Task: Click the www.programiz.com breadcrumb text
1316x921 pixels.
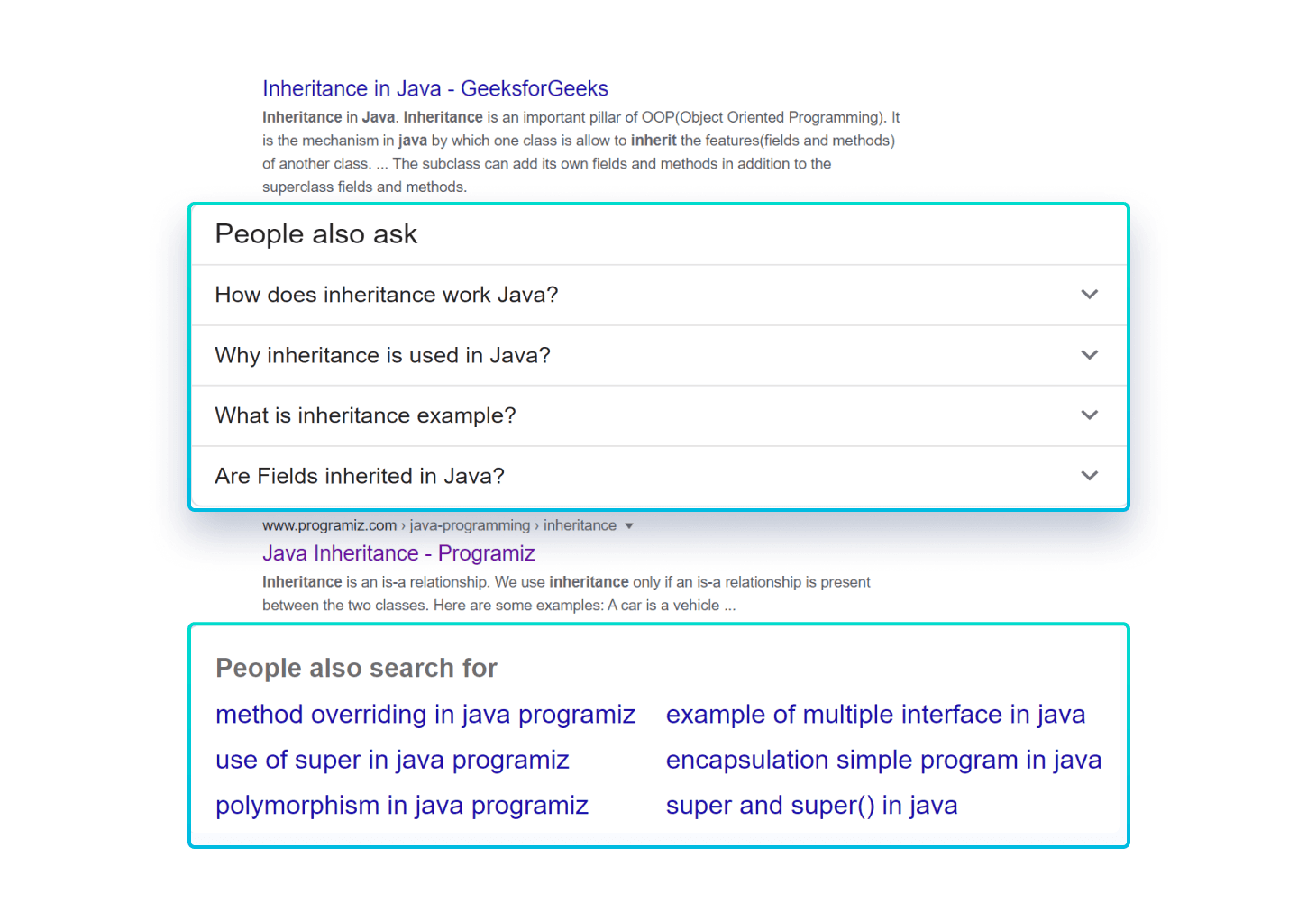Action: point(329,524)
